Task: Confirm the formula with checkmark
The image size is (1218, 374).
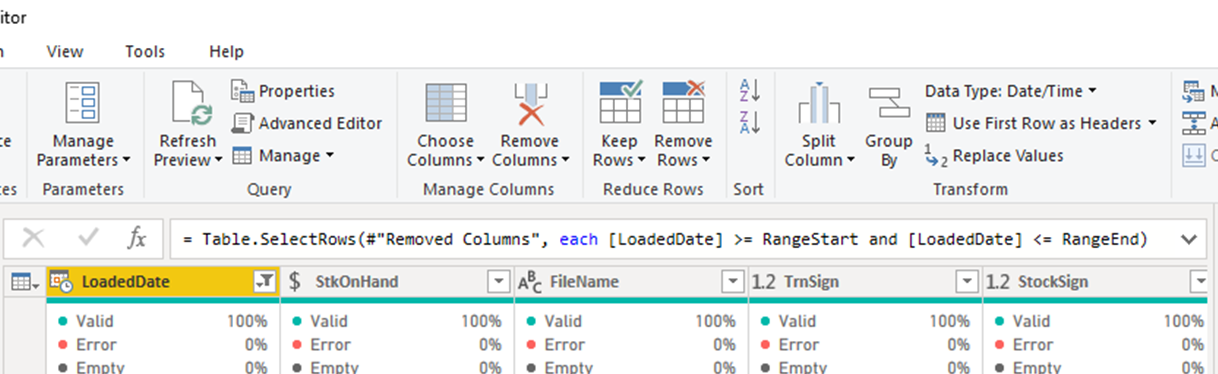Action: click(x=88, y=239)
